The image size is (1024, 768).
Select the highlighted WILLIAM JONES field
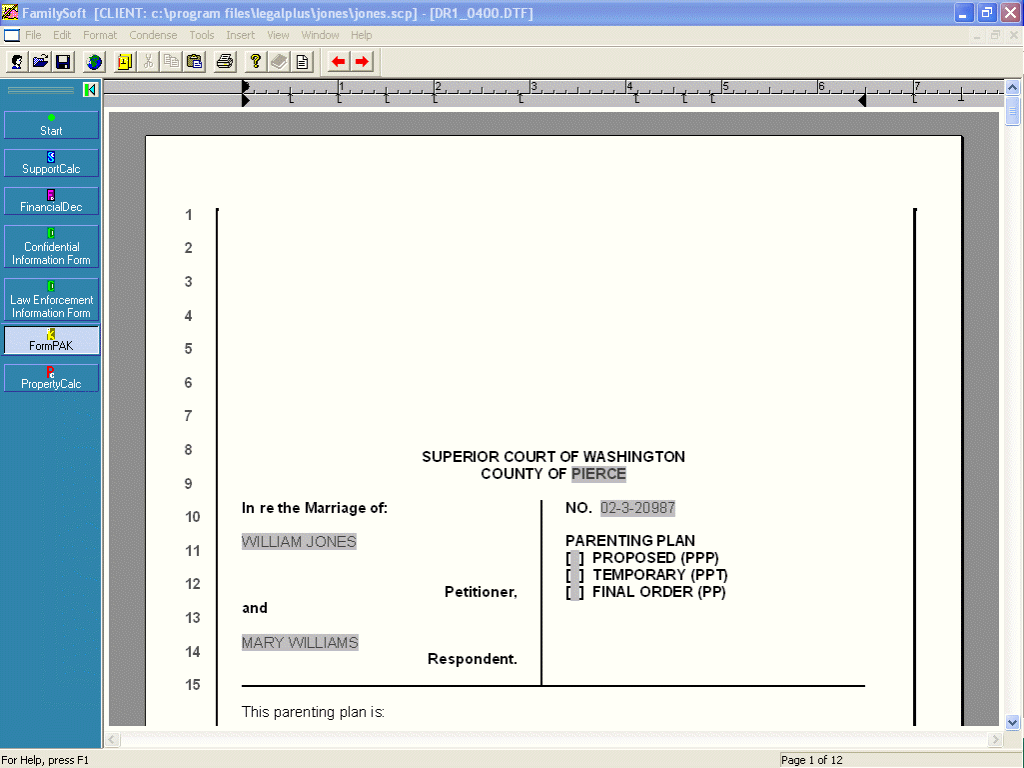coord(298,541)
